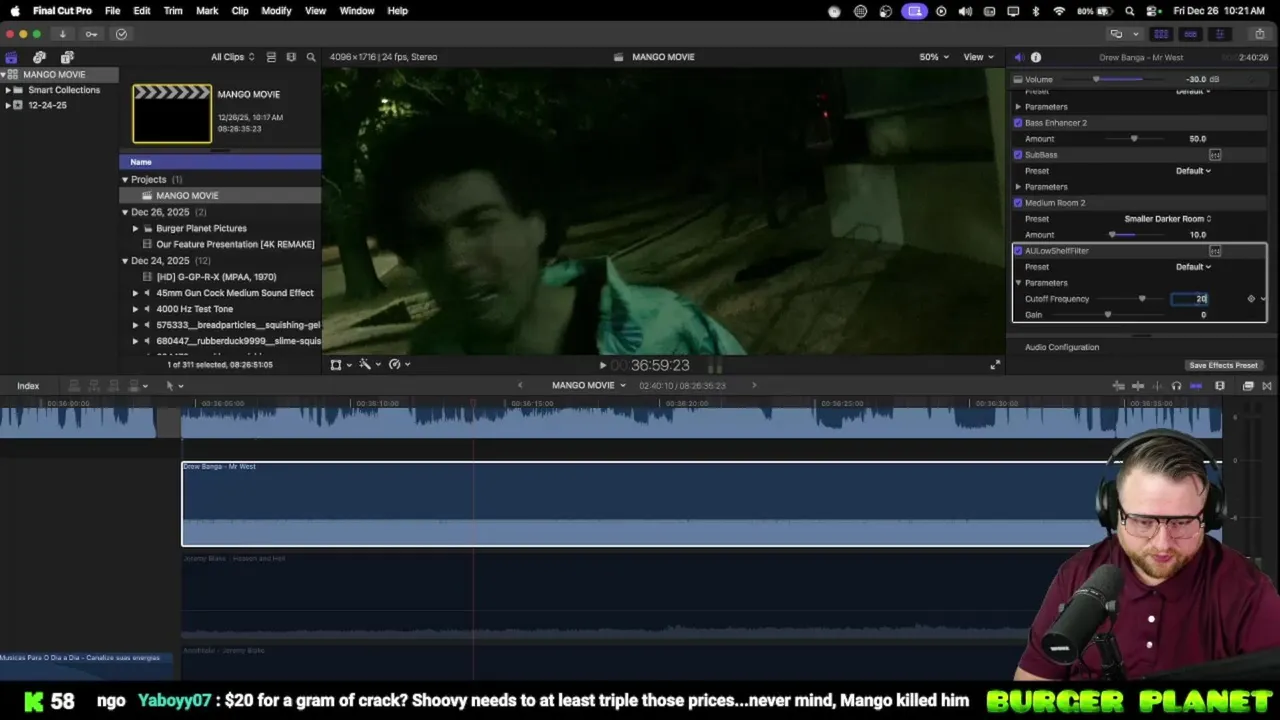Open the viewer zoom 50% dropdown
1280x720 pixels.
coord(934,57)
